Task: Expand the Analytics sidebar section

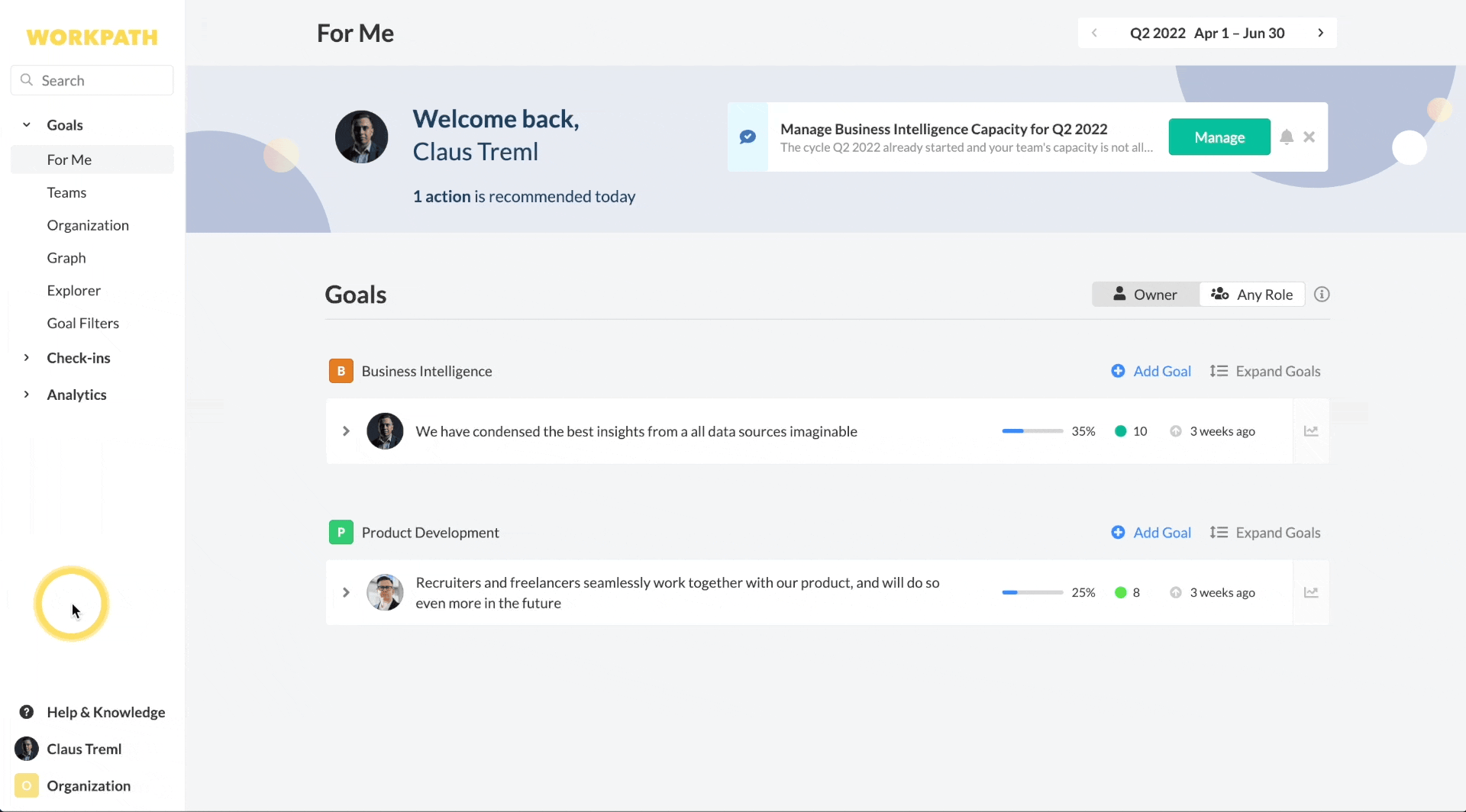Action: (27, 395)
